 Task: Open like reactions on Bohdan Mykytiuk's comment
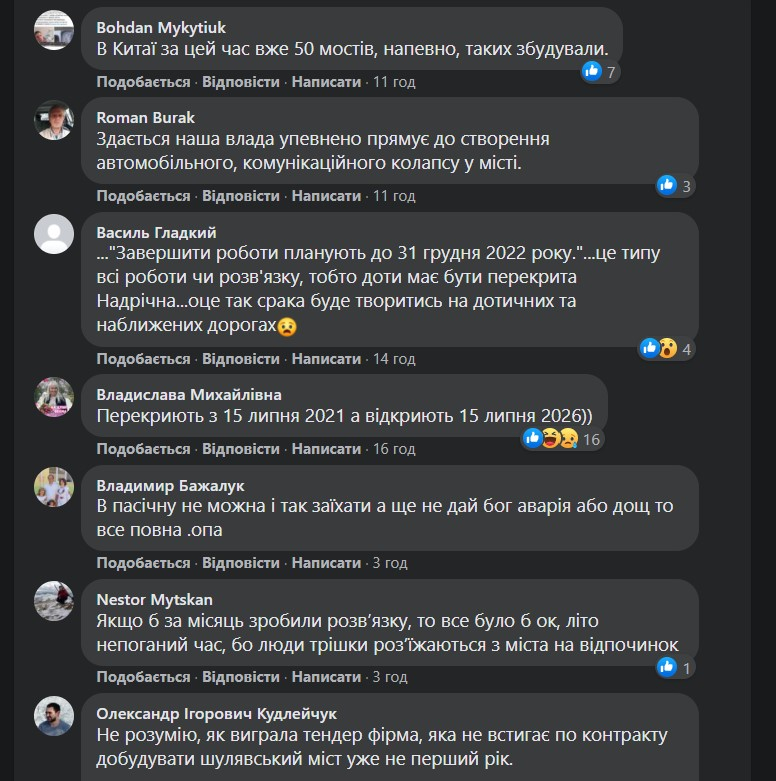point(599,71)
